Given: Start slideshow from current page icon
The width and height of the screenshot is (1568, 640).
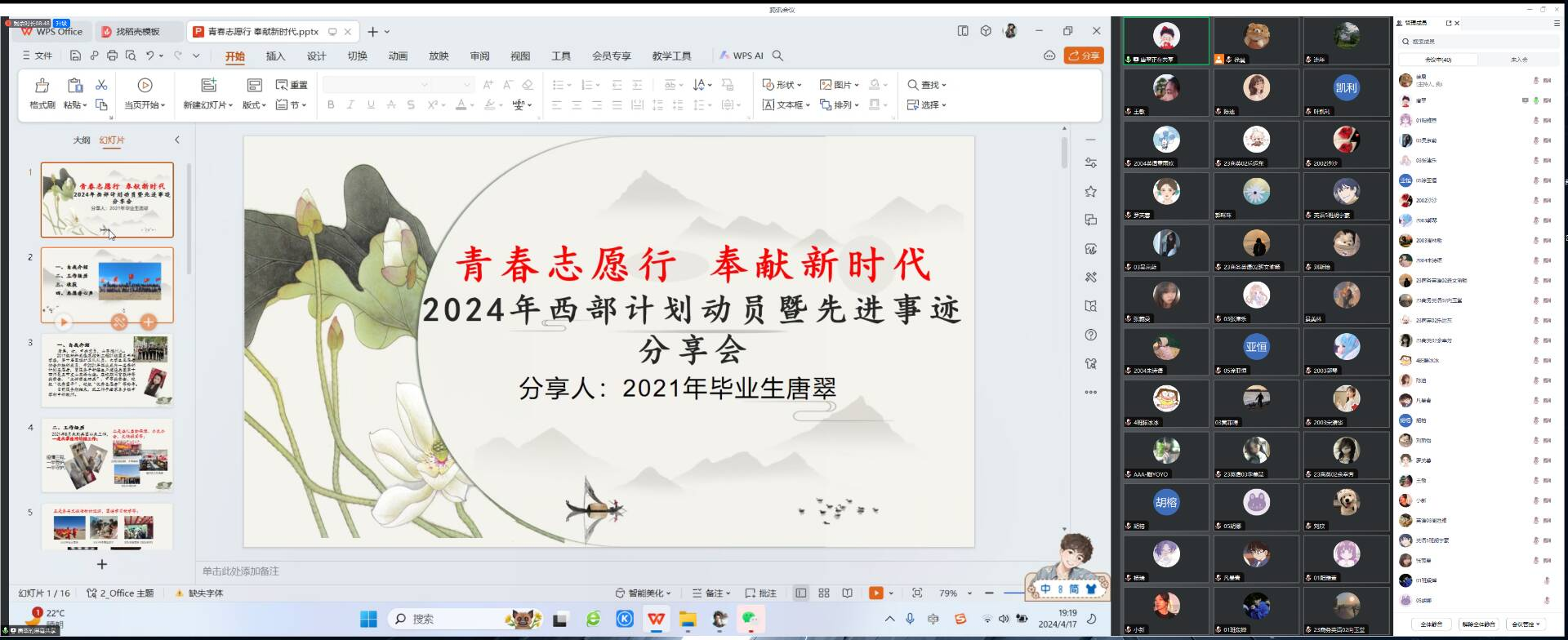Looking at the screenshot, I should click(145, 86).
